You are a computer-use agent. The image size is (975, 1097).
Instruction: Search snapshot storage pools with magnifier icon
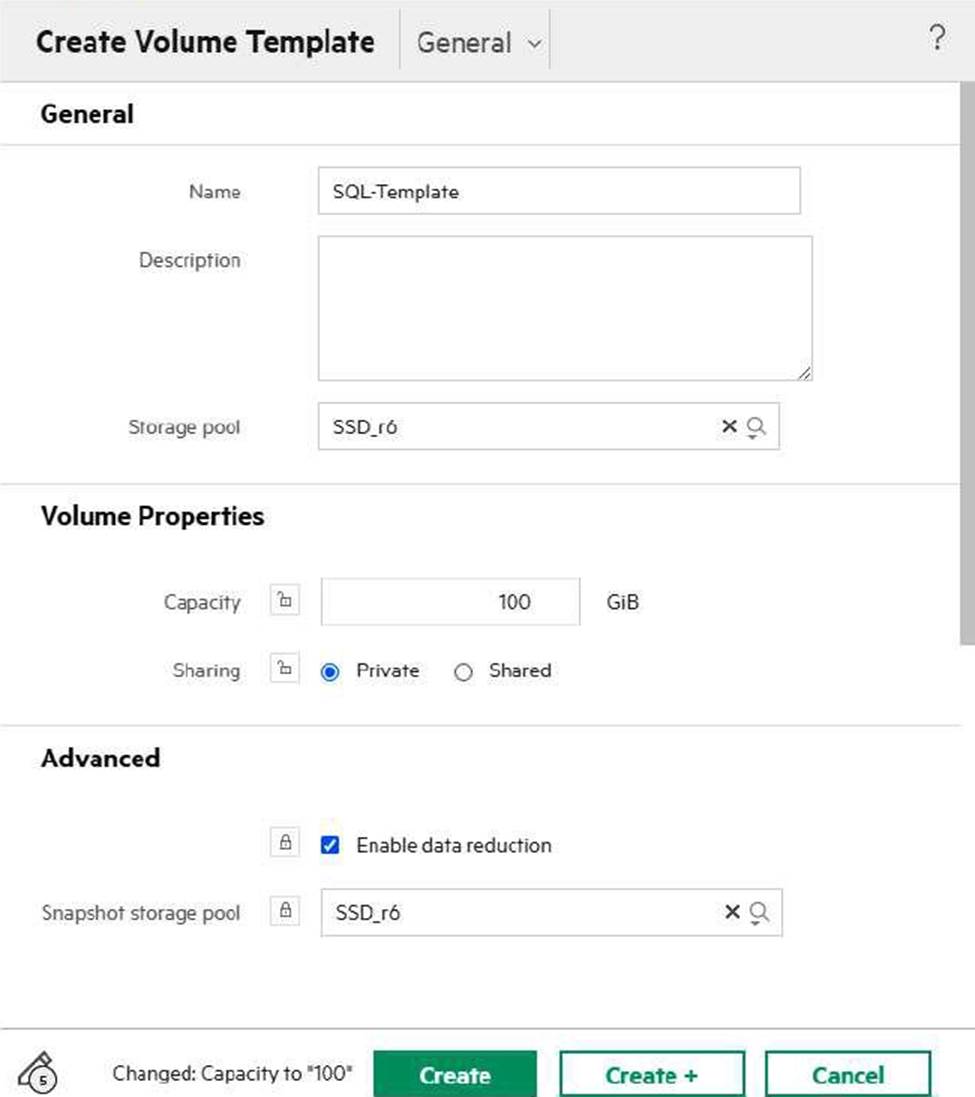[x=759, y=913]
